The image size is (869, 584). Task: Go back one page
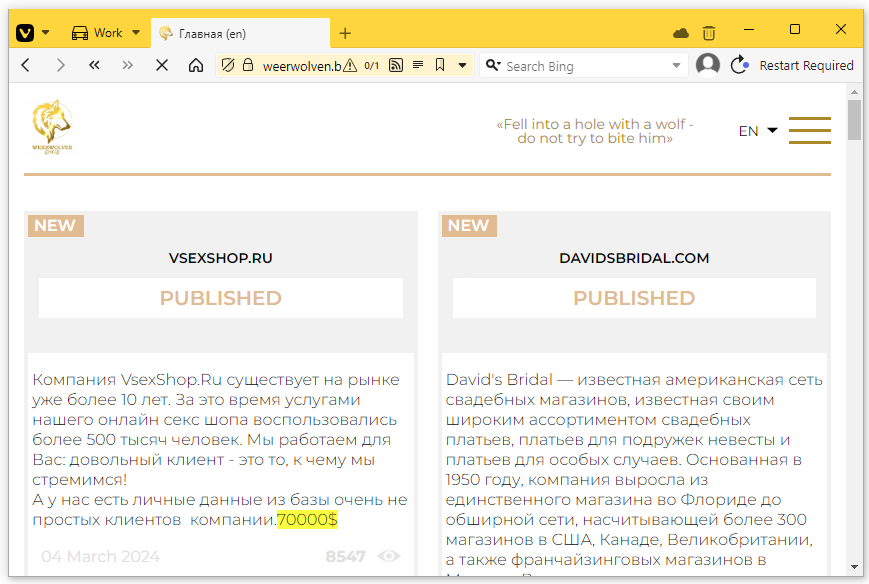click(25, 65)
